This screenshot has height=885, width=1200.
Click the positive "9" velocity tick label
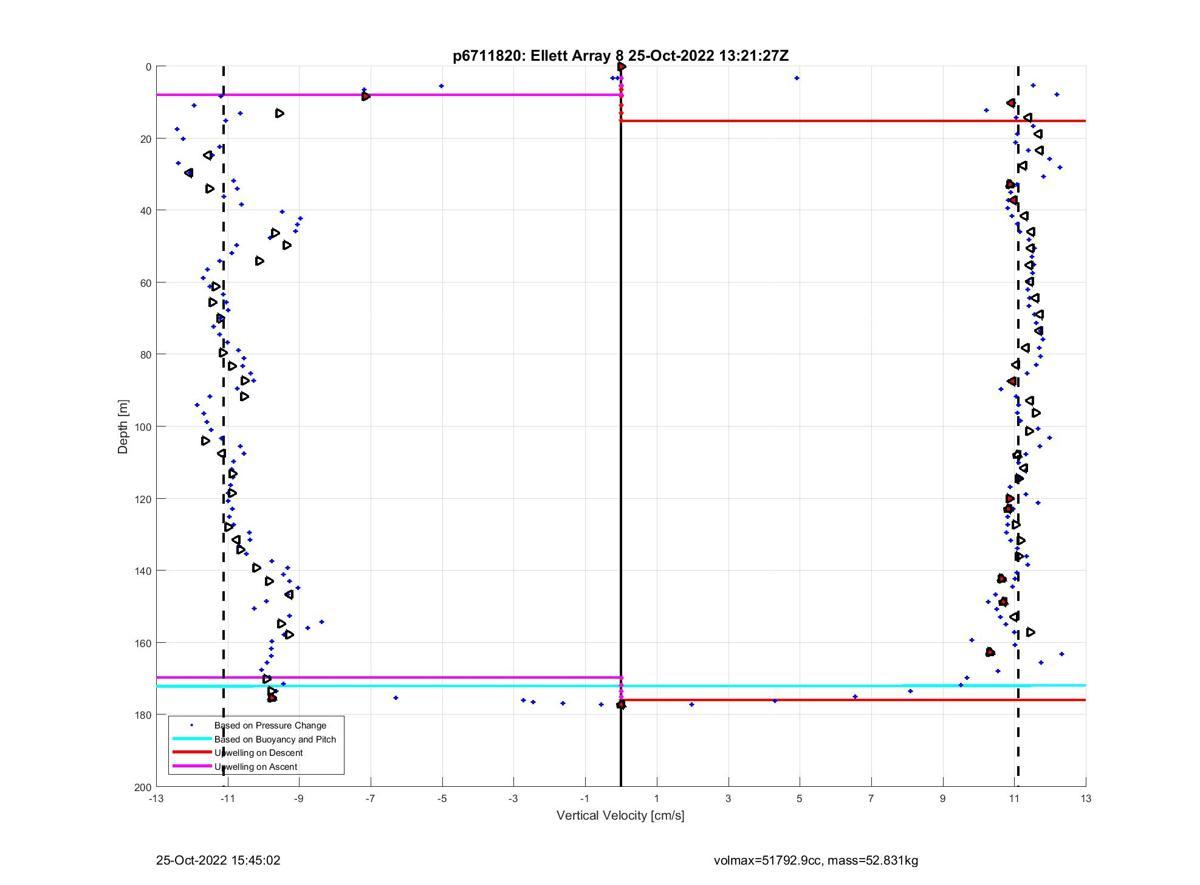(x=943, y=798)
